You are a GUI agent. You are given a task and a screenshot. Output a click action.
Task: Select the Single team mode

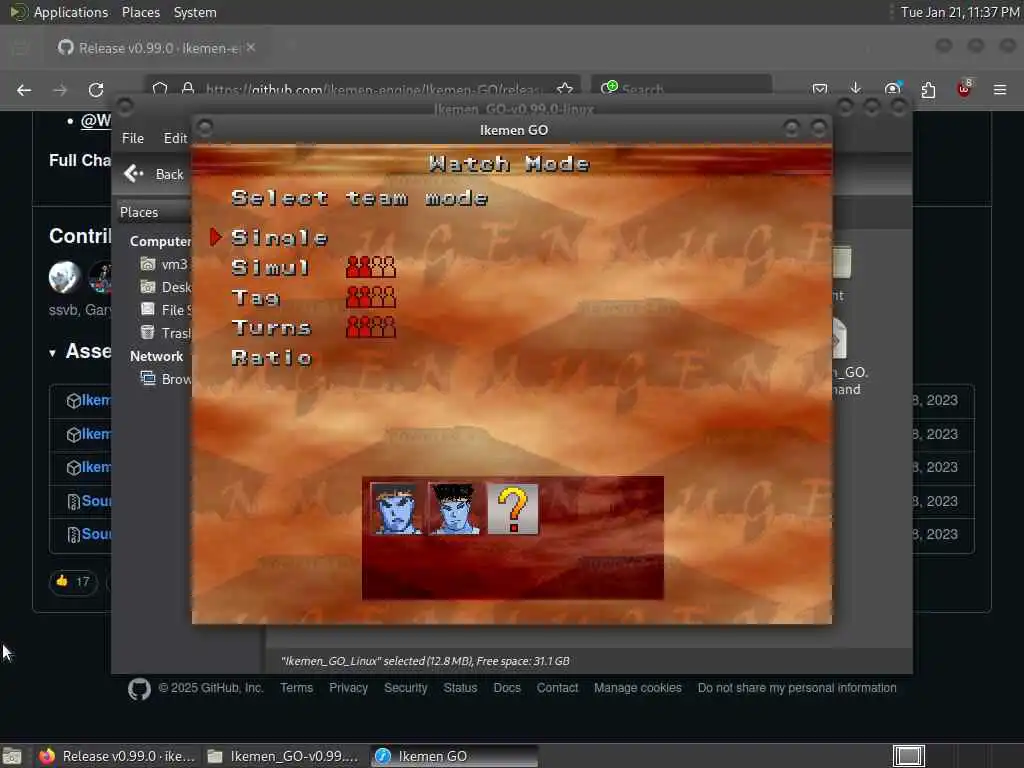tap(280, 238)
